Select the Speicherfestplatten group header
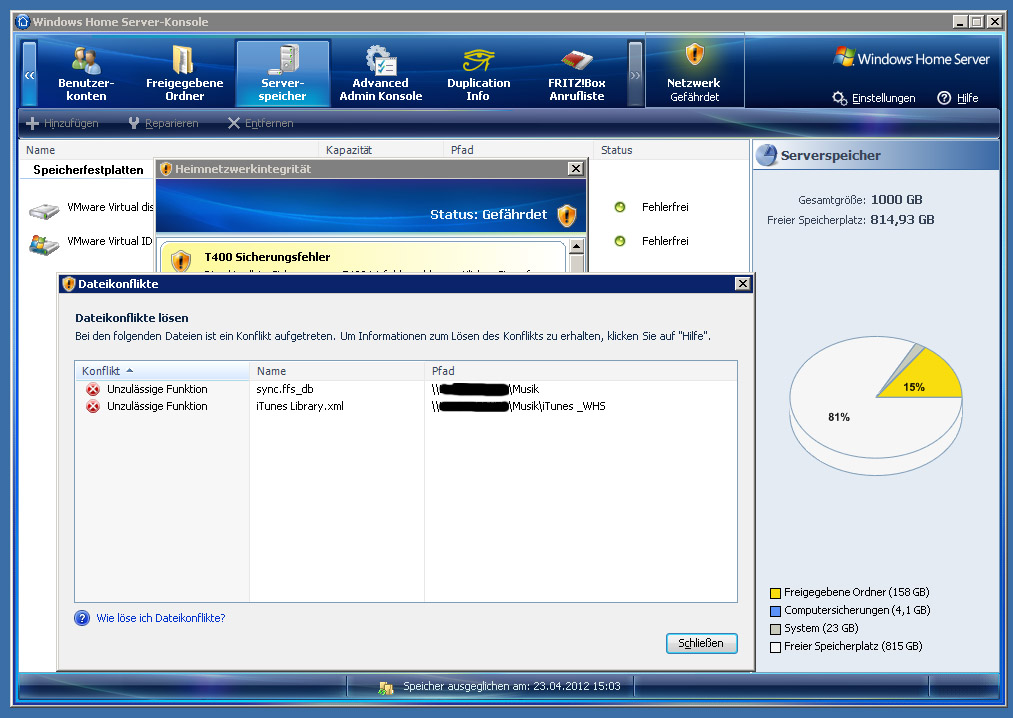Screen dimensions: 1013x718 tap(89, 170)
